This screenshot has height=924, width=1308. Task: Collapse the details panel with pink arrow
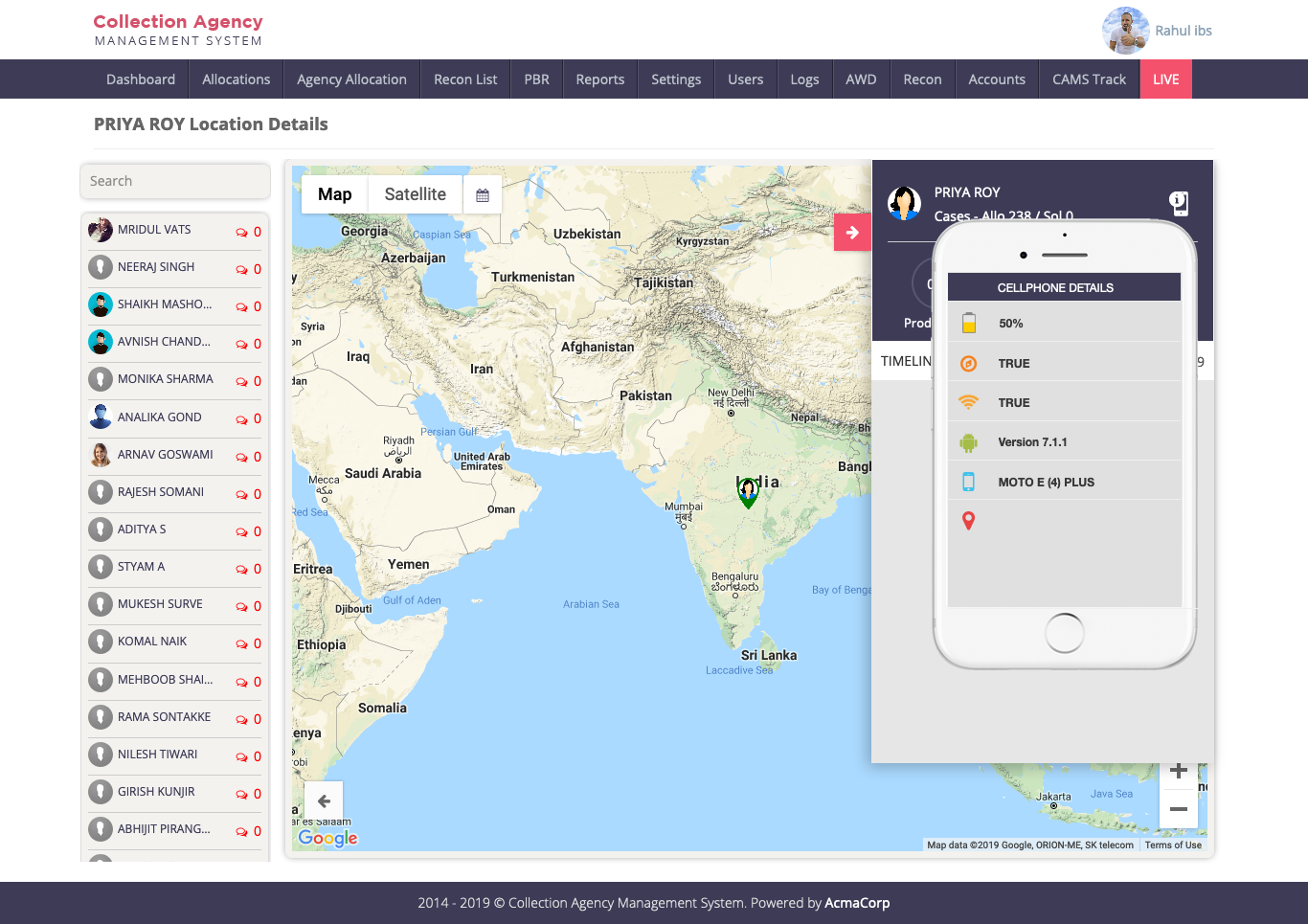(852, 233)
